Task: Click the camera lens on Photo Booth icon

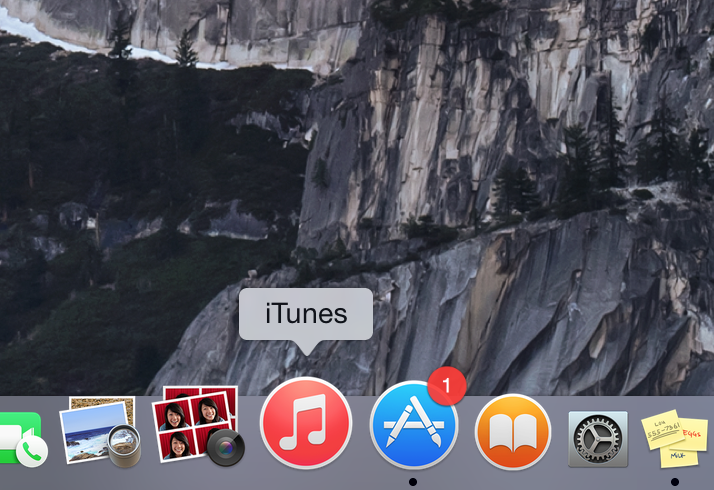Action: tap(226, 449)
